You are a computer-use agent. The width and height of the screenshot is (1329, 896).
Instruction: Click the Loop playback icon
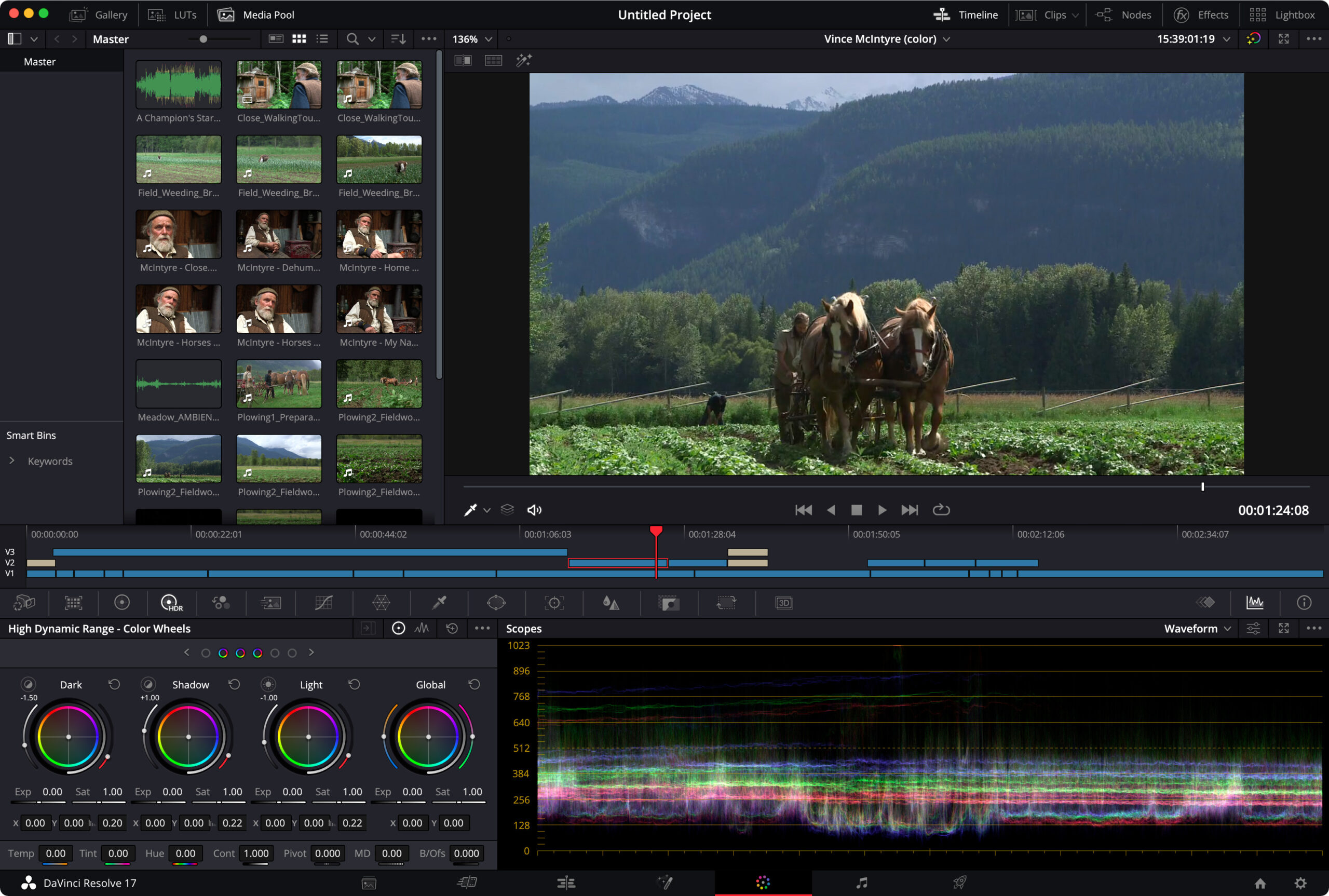pos(941,510)
